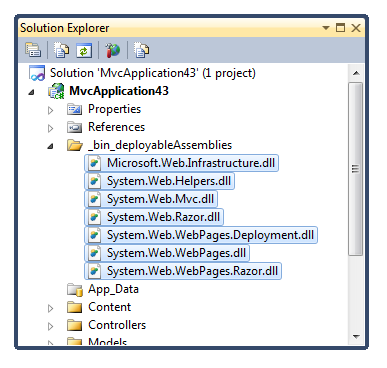Select the Controllers folder label
The image size is (387, 368).
117,325
